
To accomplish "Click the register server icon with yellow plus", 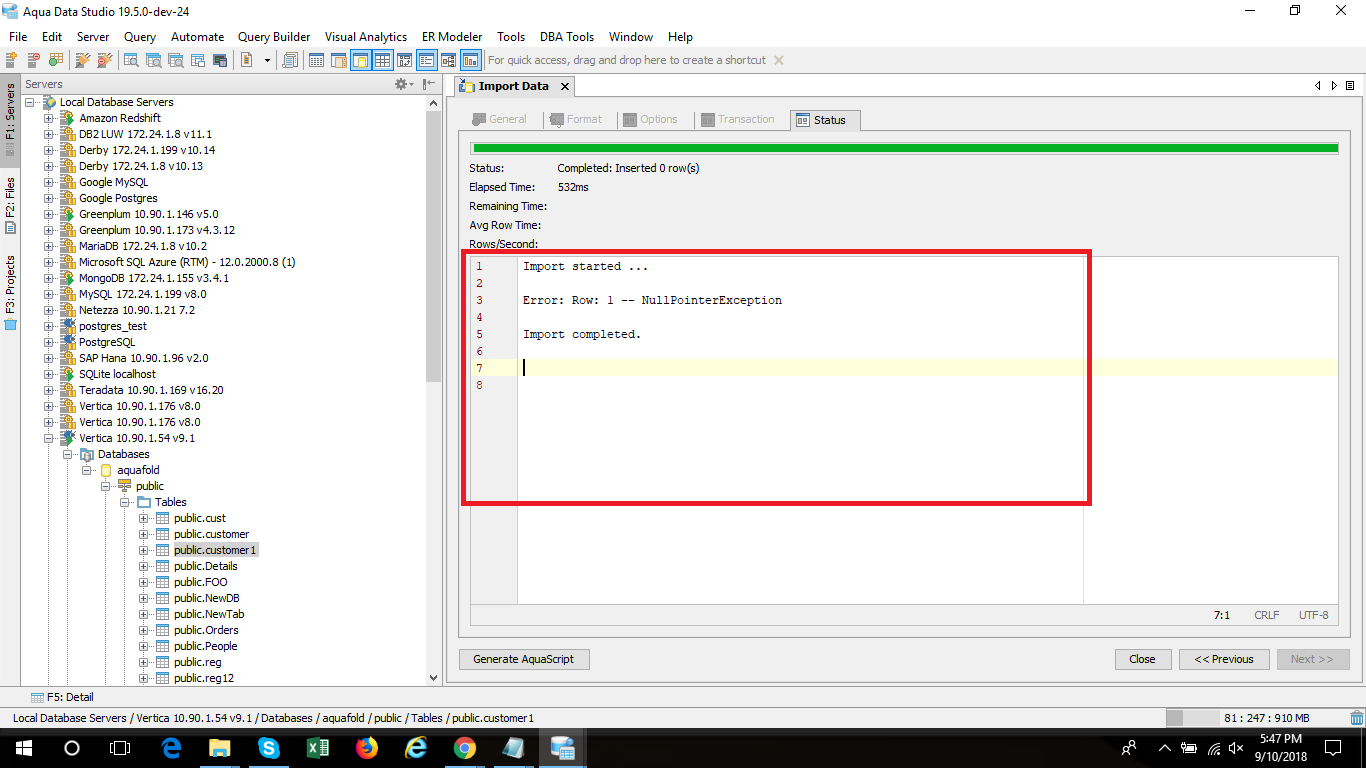I will 12,60.
